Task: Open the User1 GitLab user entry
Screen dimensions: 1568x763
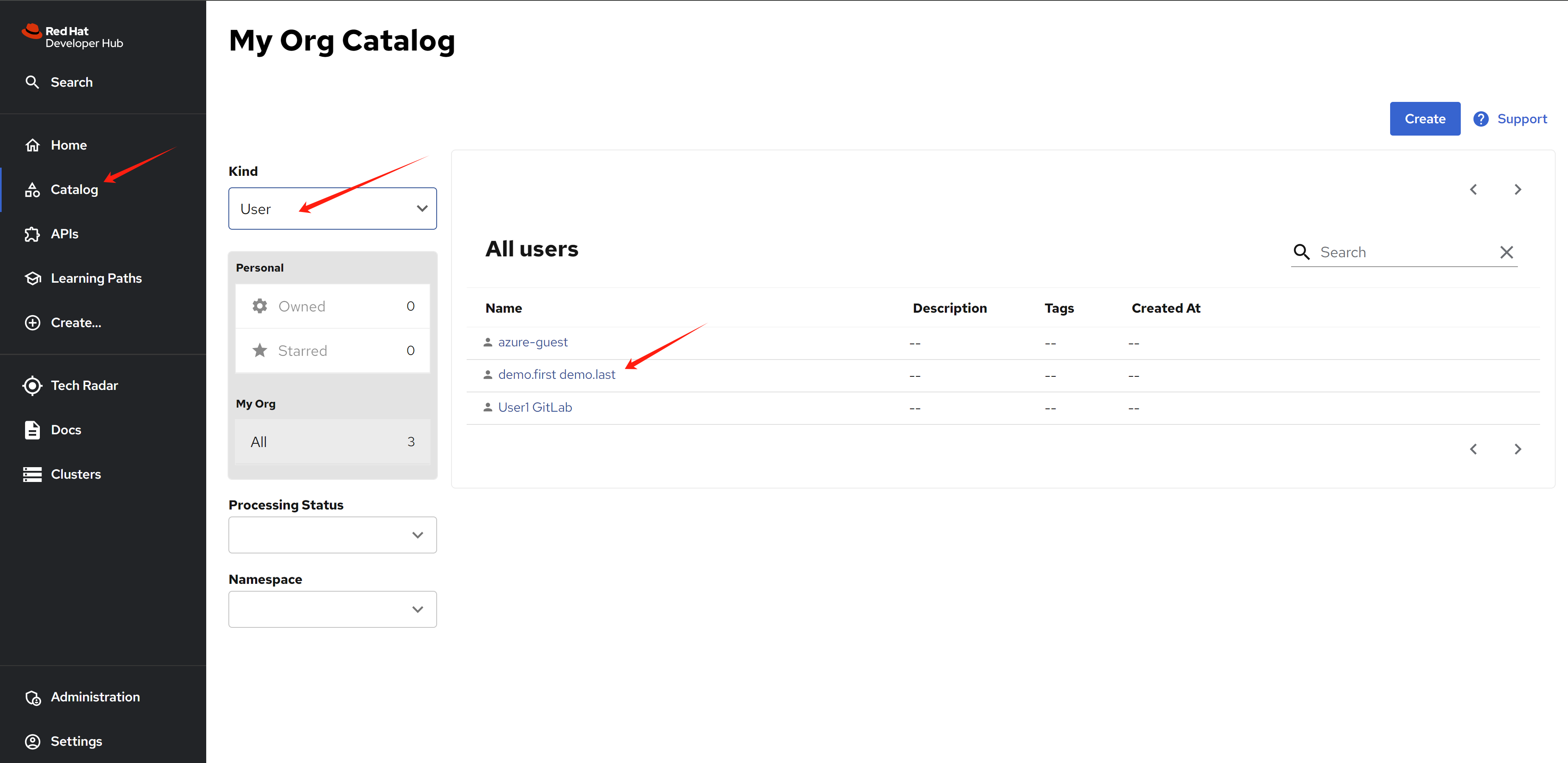Action: [534, 407]
